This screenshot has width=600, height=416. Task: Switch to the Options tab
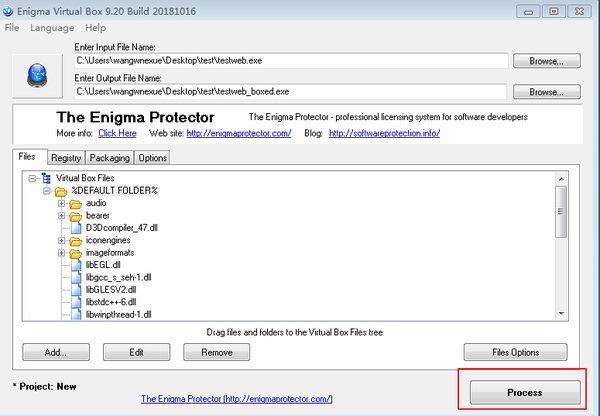coord(152,158)
